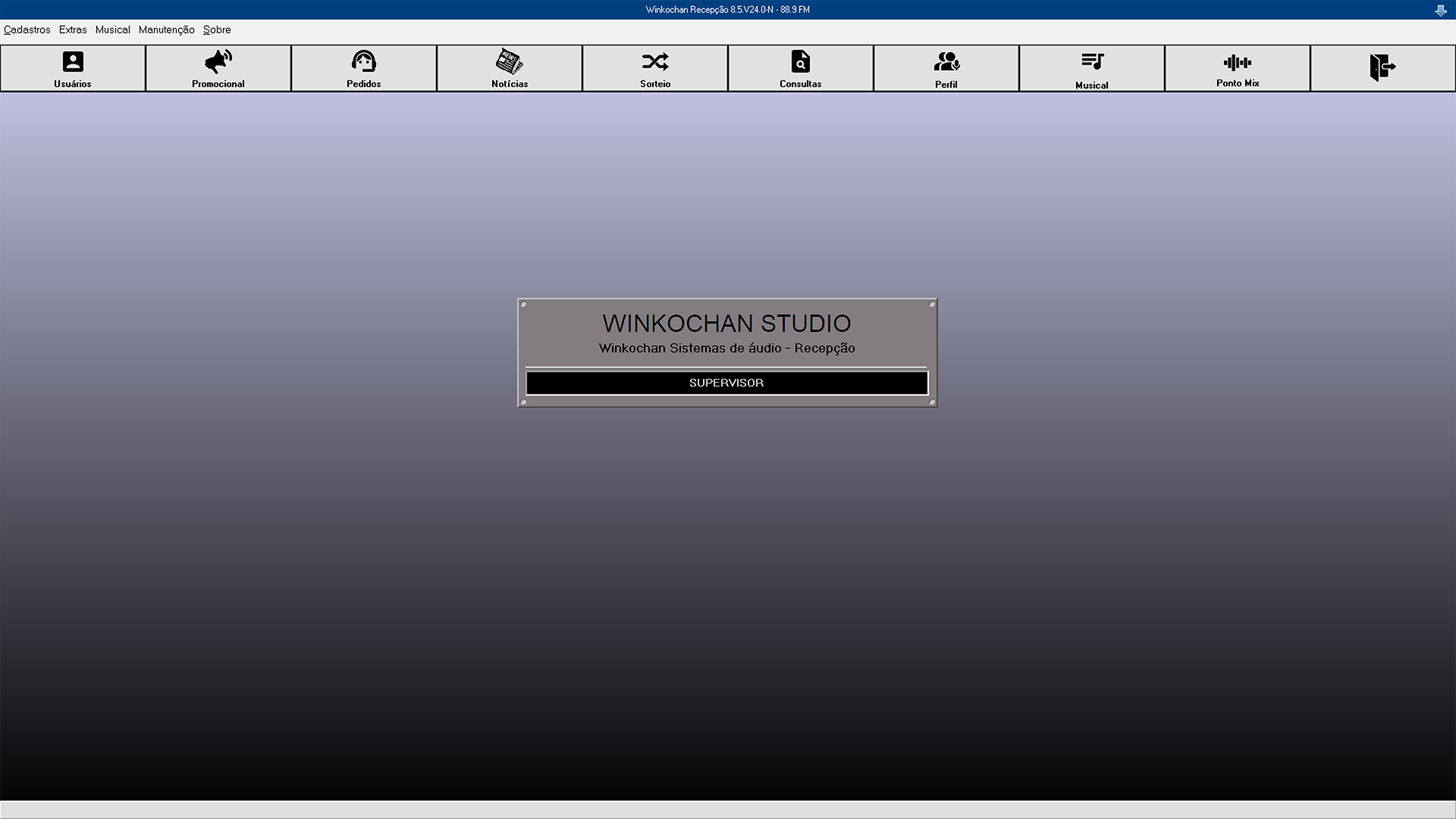Open Sorteio raffle tool
The image size is (1456, 819).
(655, 67)
